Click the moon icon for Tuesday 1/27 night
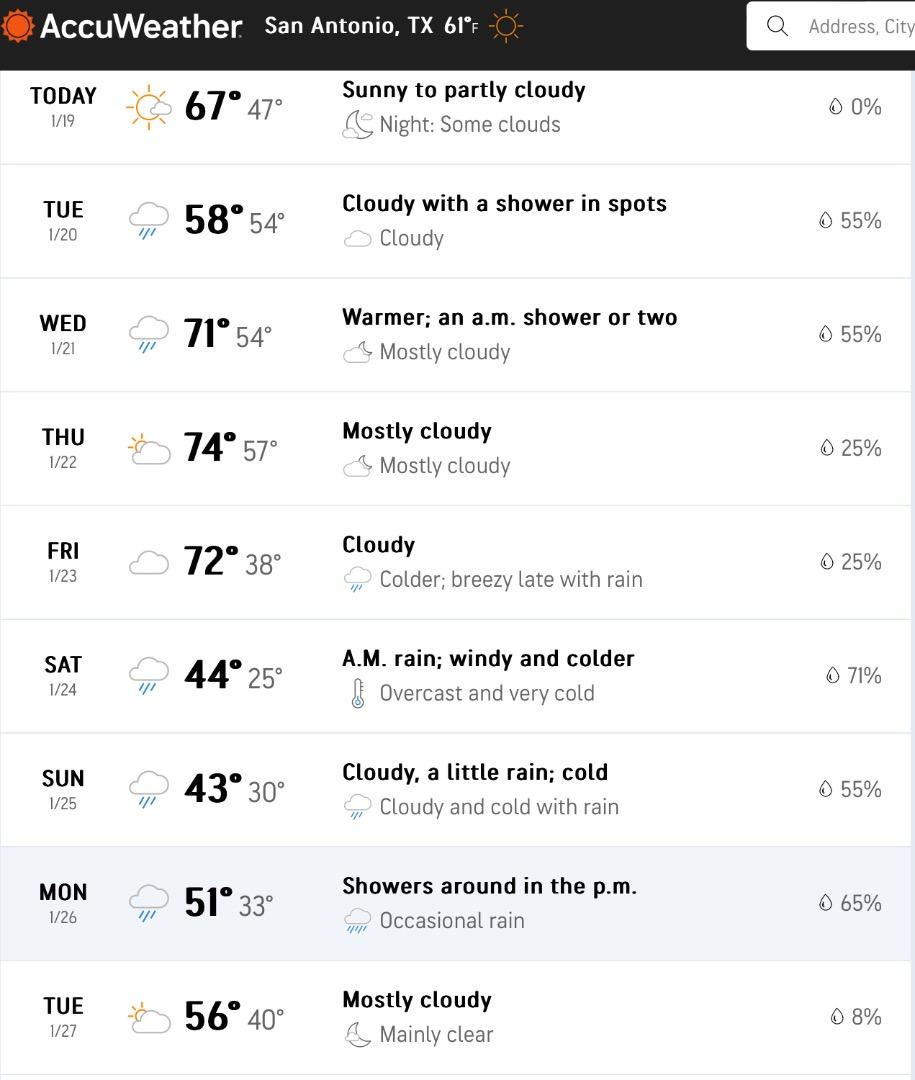The height and width of the screenshot is (1080, 915). tap(357, 1035)
